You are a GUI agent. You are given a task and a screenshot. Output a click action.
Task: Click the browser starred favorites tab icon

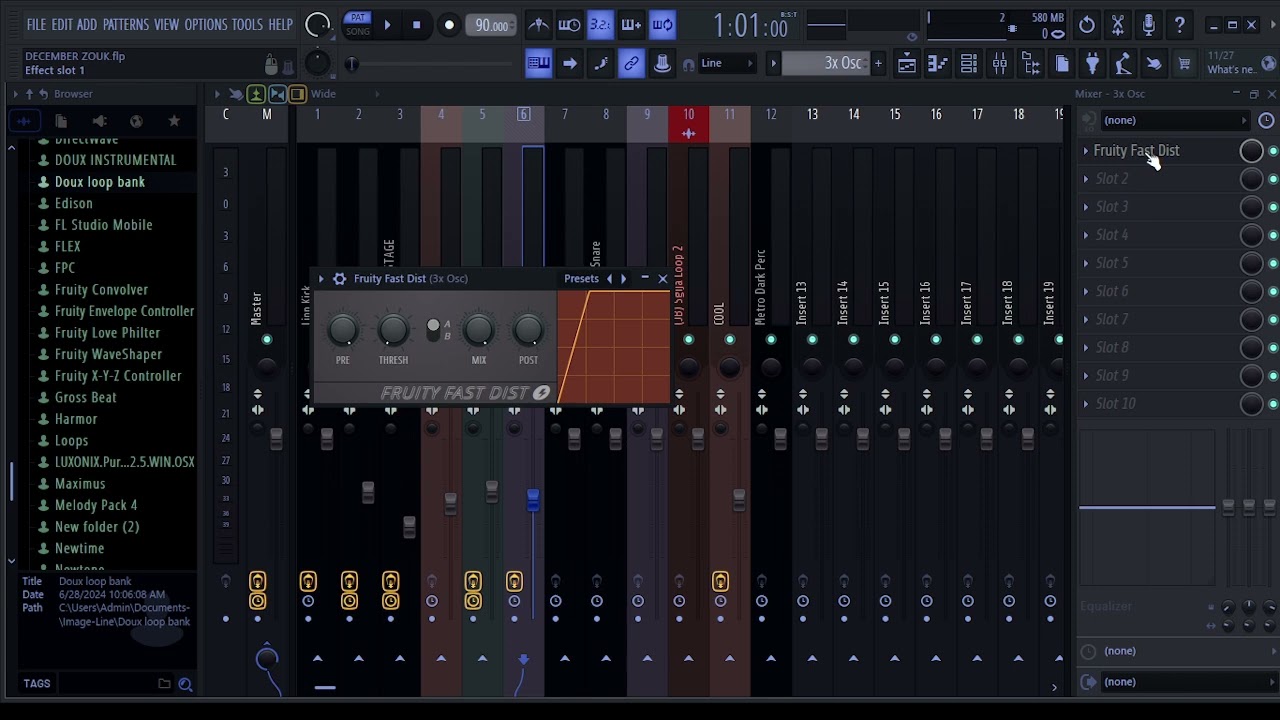174,121
